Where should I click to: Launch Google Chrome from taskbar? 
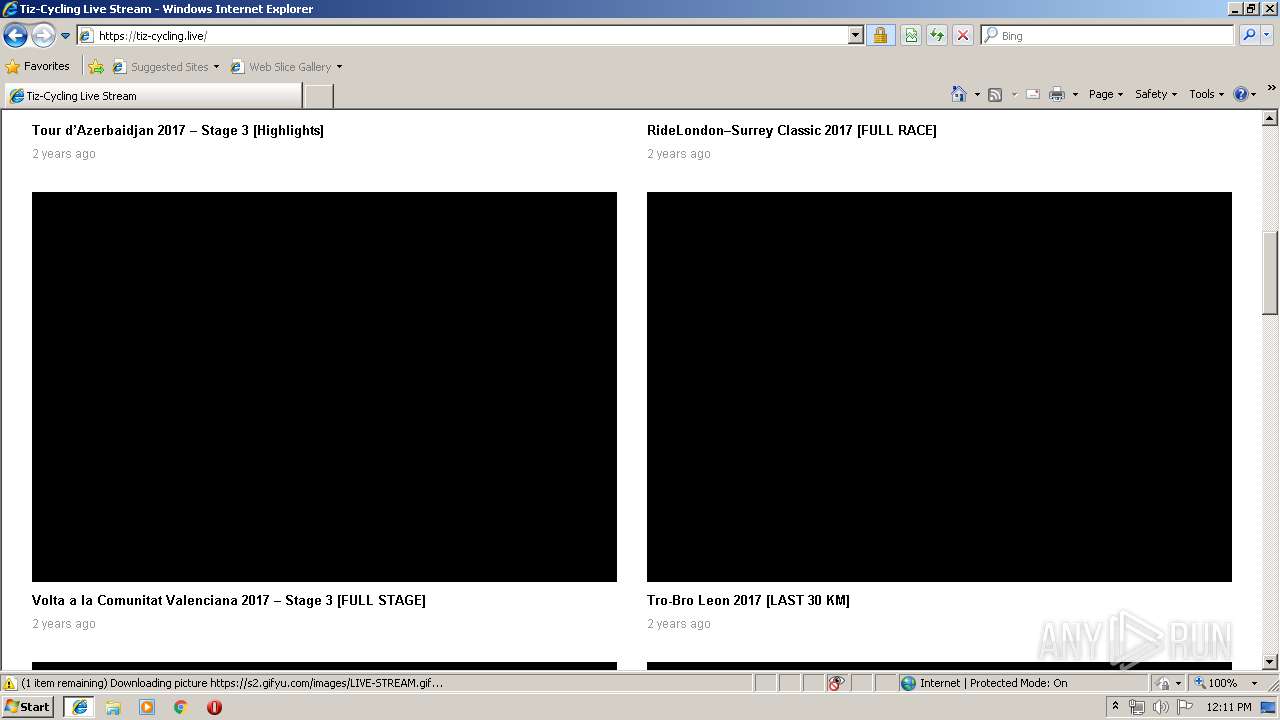tap(181, 707)
